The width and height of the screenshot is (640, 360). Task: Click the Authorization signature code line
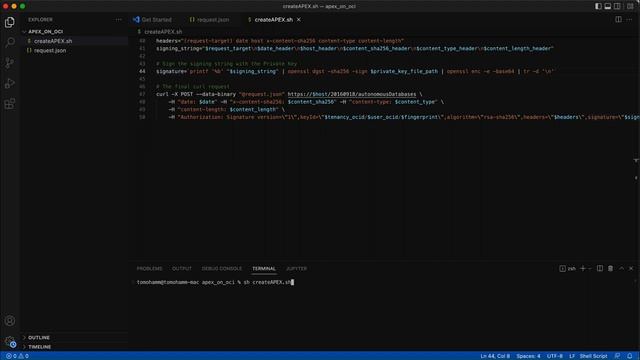coord(404,117)
